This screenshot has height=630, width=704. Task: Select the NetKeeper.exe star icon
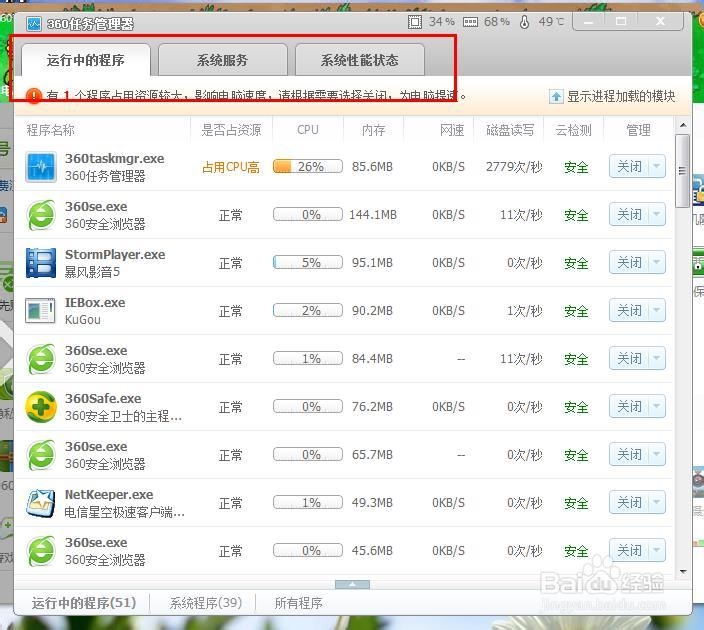pos(41,503)
